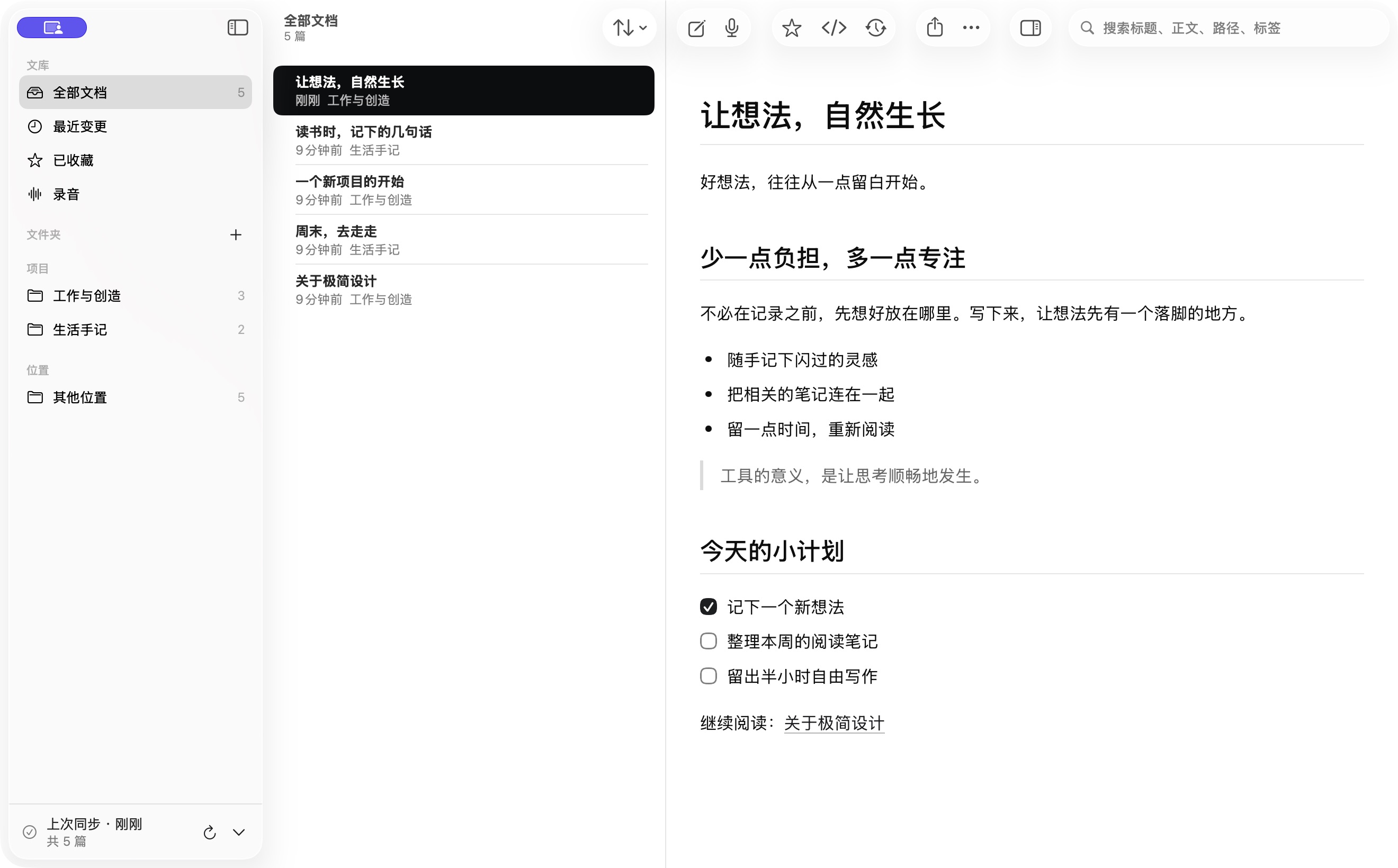Follow the 关于极简设计 link in document
The width and height of the screenshot is (1398, 868).
834,724
